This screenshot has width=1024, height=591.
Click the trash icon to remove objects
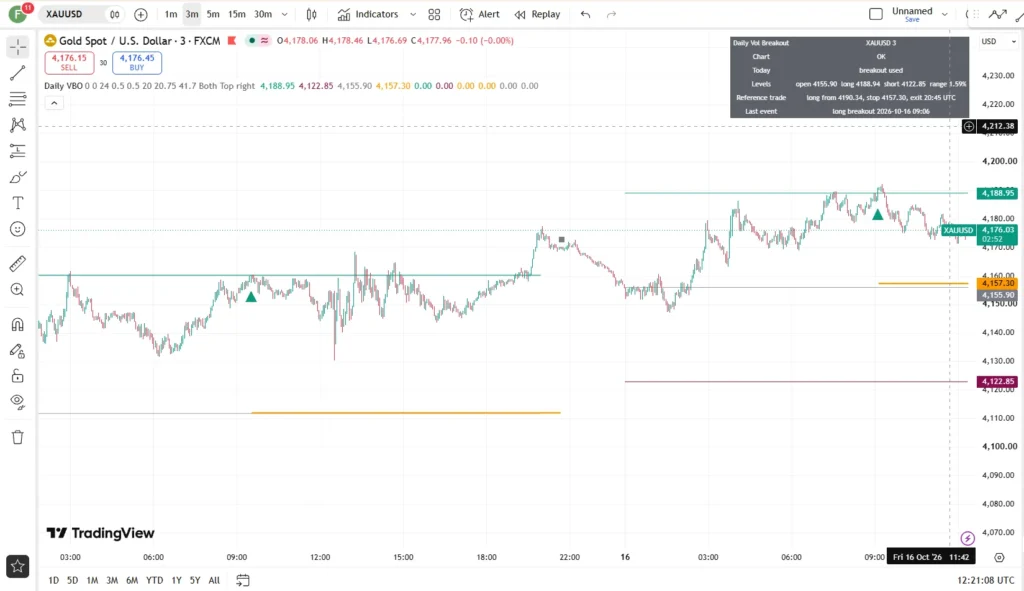18,437
